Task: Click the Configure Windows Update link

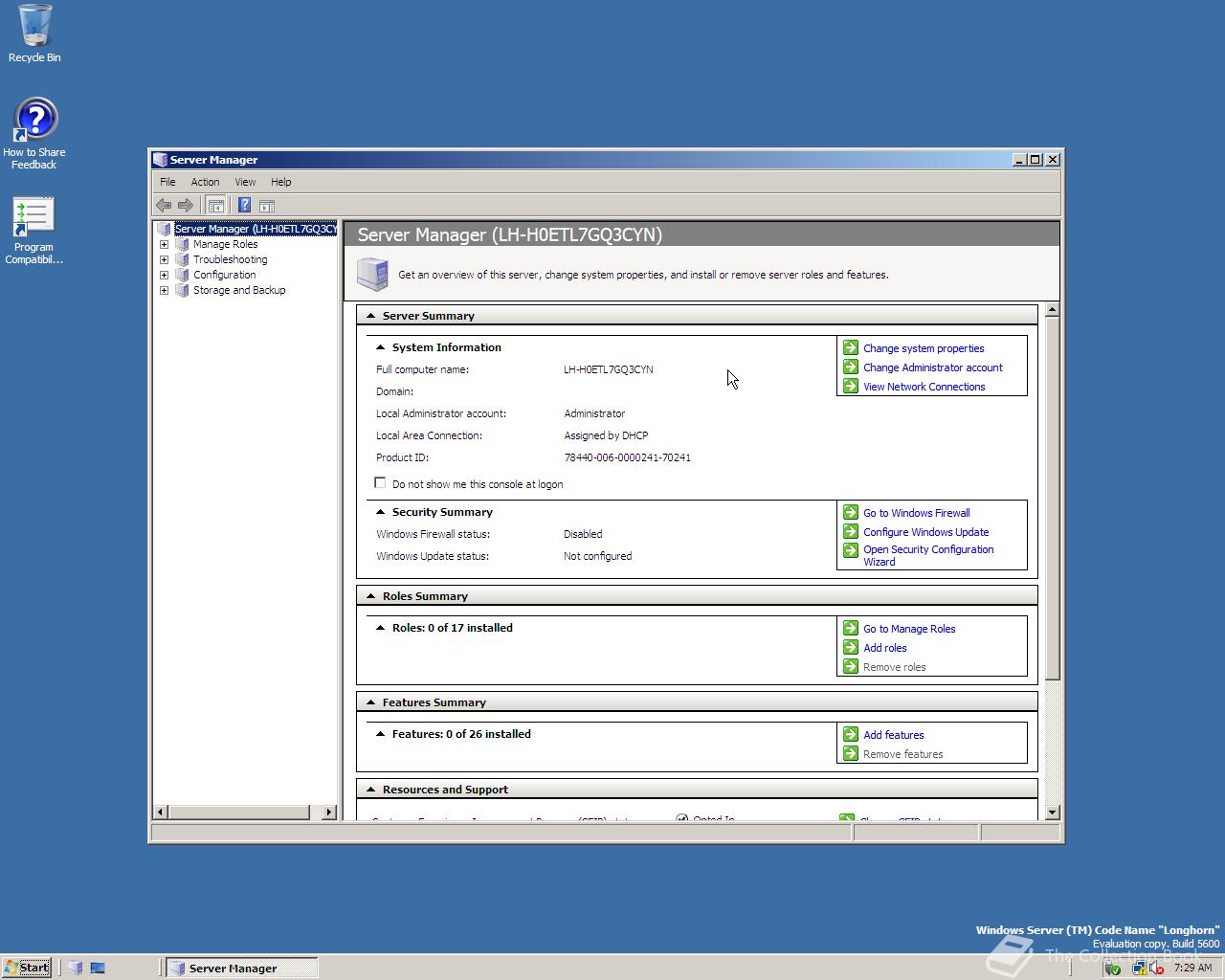Action: click(x=926, y=532)
